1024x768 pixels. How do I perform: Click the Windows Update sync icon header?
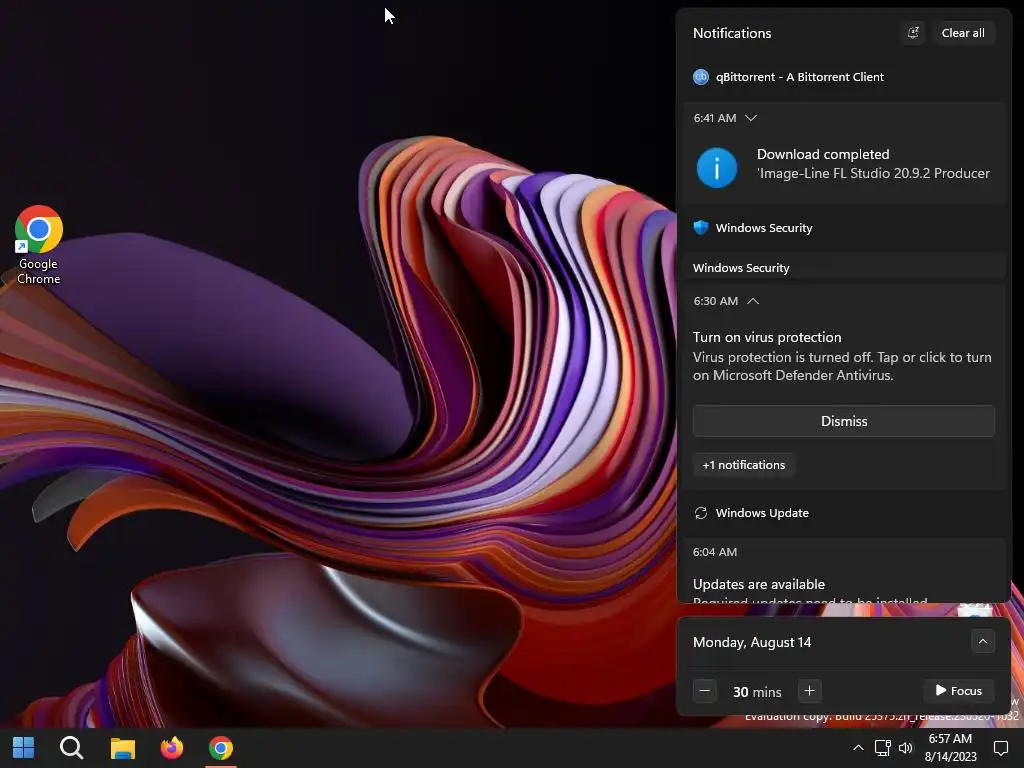(x=701, y=513)
